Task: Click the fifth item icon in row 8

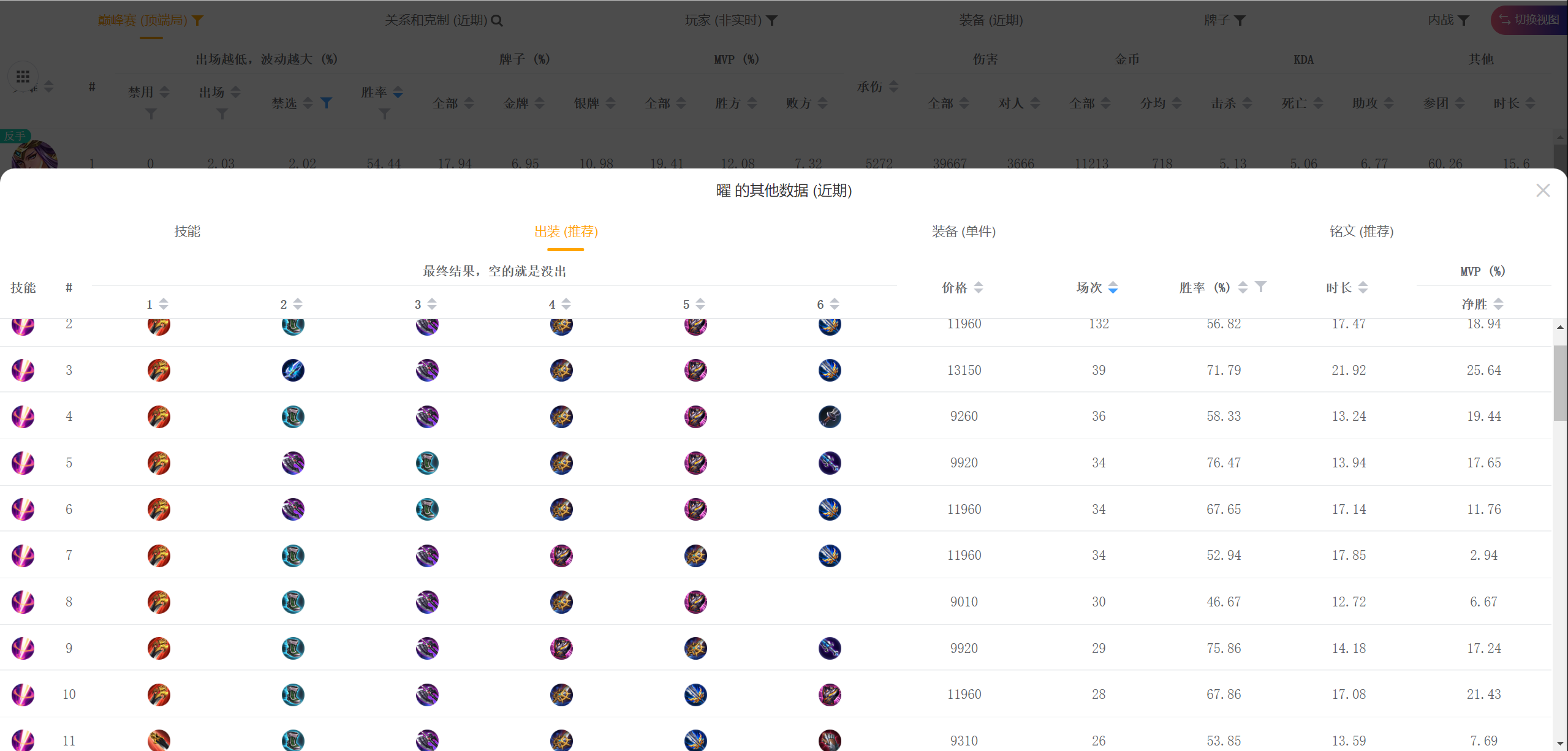Action: pos(695,602)
